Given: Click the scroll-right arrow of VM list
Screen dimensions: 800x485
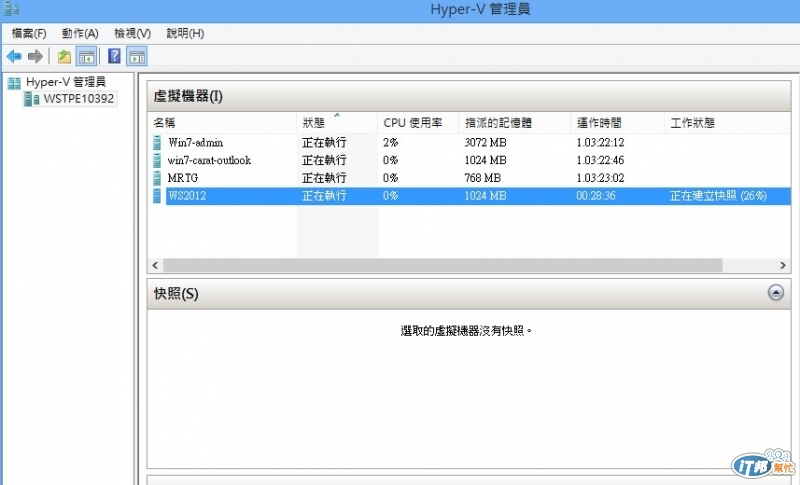Looking at the screenshot, I should pyautogui.click(x=783, y=265).
